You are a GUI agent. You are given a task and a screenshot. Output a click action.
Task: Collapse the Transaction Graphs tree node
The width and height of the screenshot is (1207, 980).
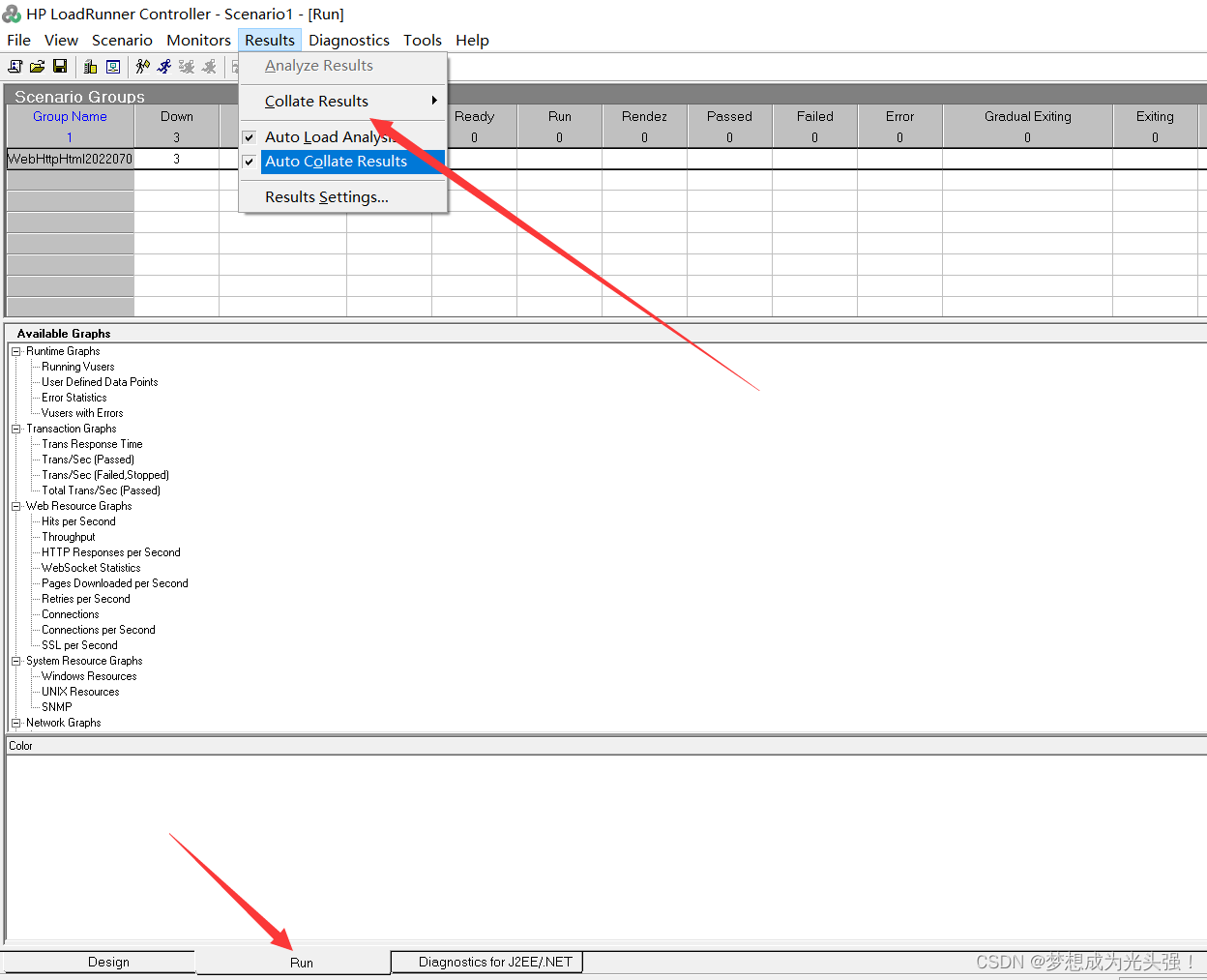16,429
